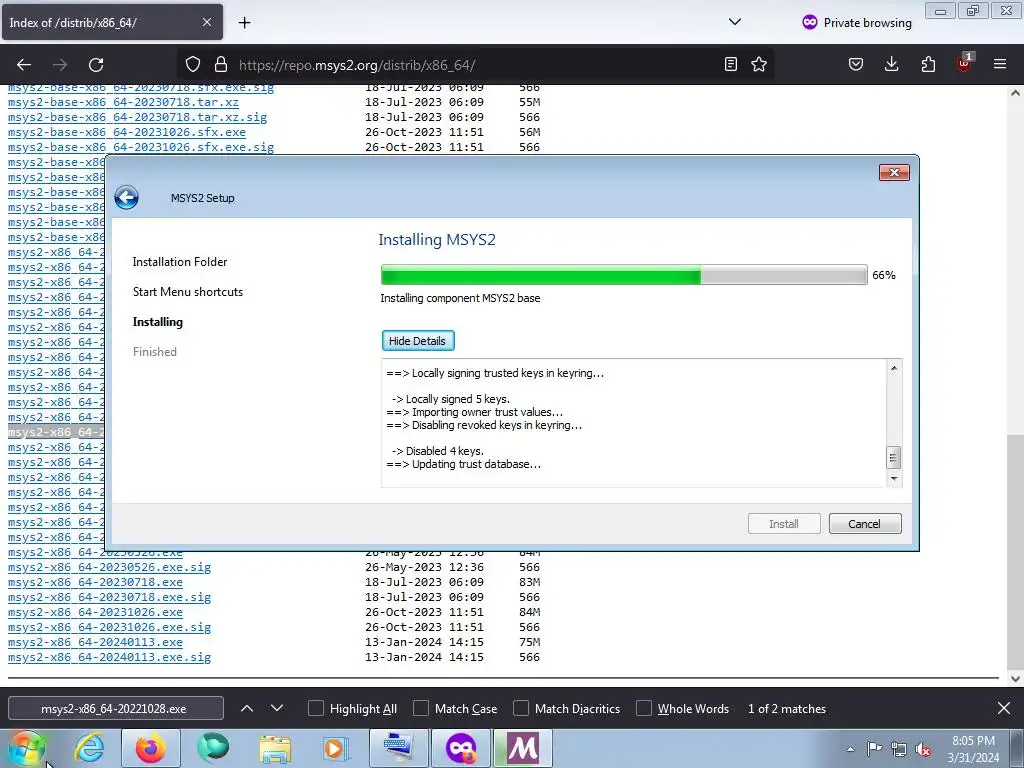The width and height of the screenshot is (1024, 768).
Task: Reload the current page
Action: point(96,65)
